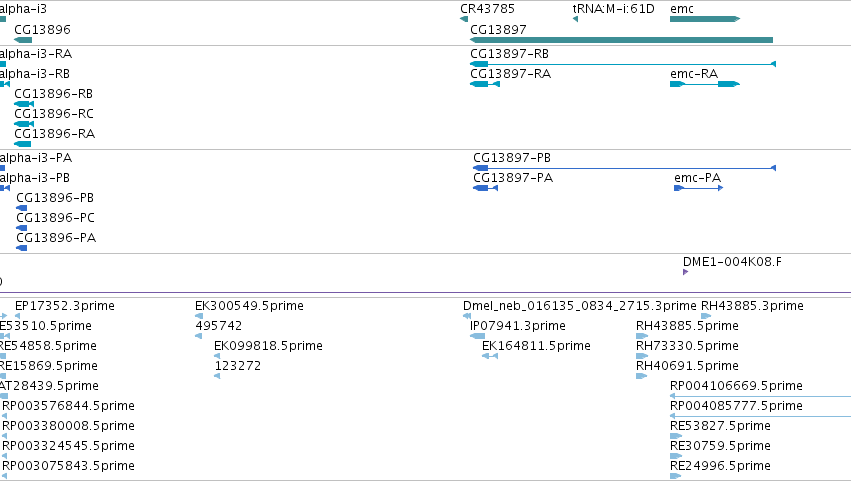Image resolution: width=851 pixels, height=481 pixels.
Task: Click the tRNA:M-i:61D gene arrow
Action: 575,19
